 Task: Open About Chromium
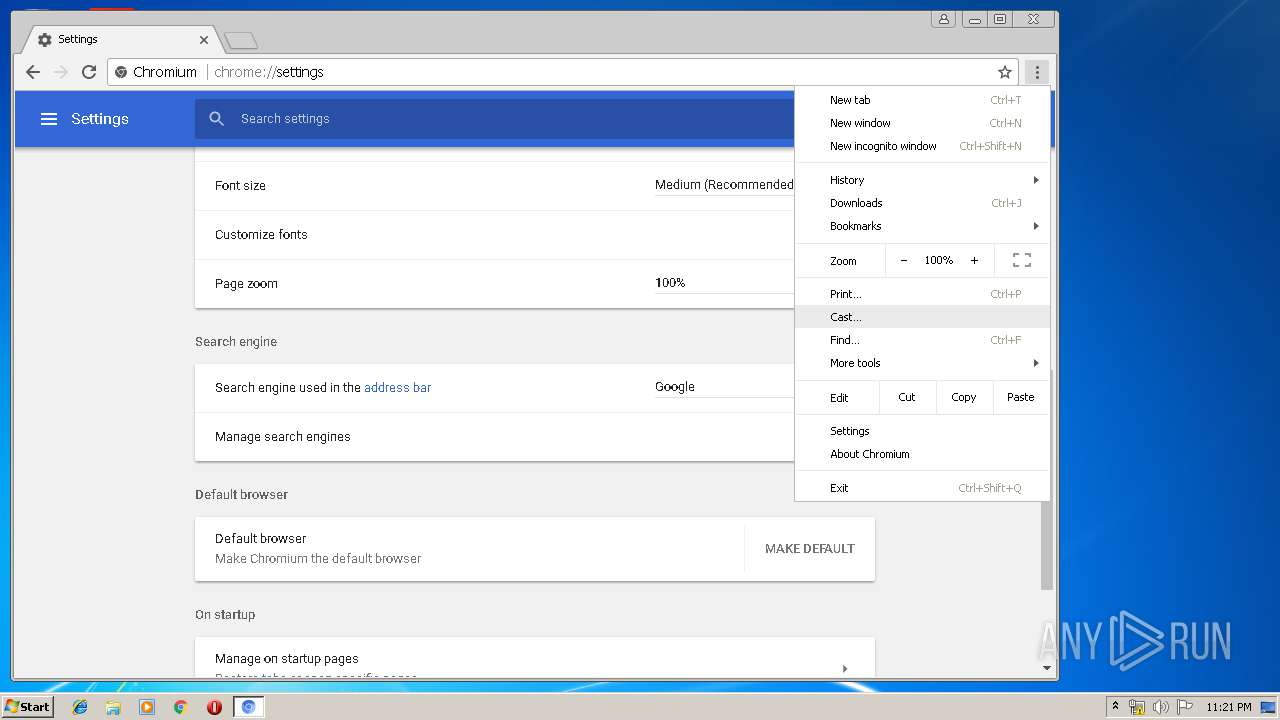922,454
